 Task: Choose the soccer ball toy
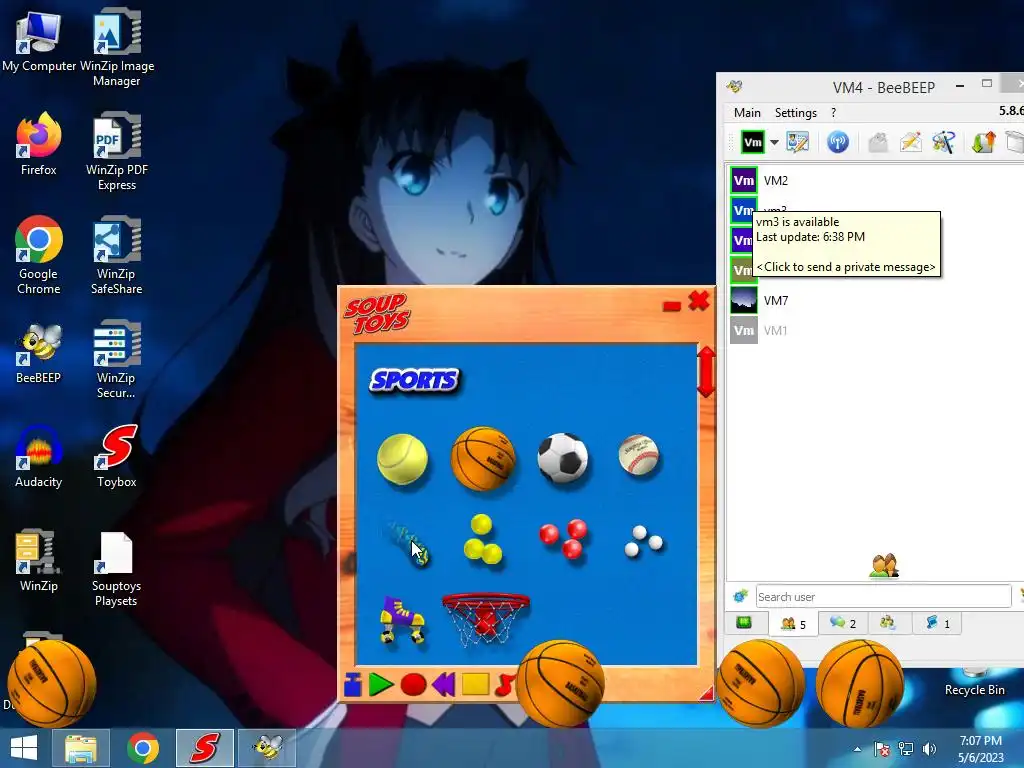563,458
